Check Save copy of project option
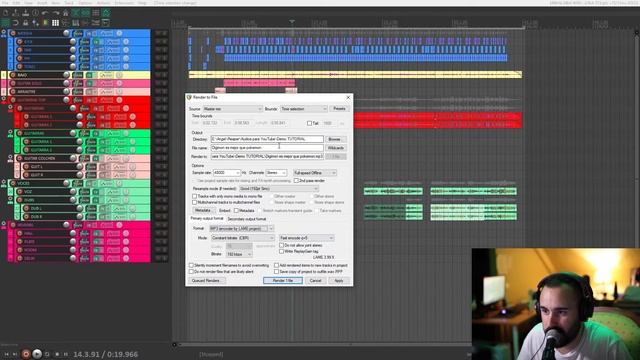The width and height of the screenshot is (640, 360). coord(276,271)
